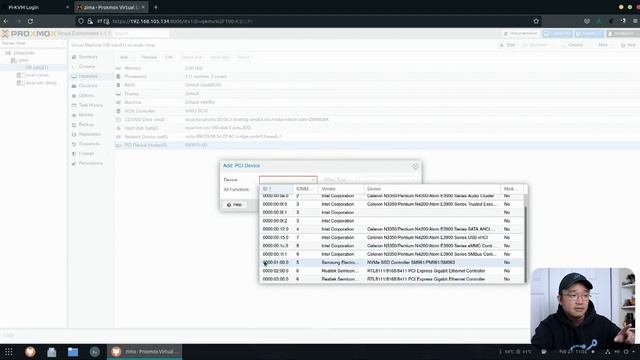The height and width of the screenshot is (360, 640).
Task: Select the CD/DVD Drive hardware row
Action: 376,119
